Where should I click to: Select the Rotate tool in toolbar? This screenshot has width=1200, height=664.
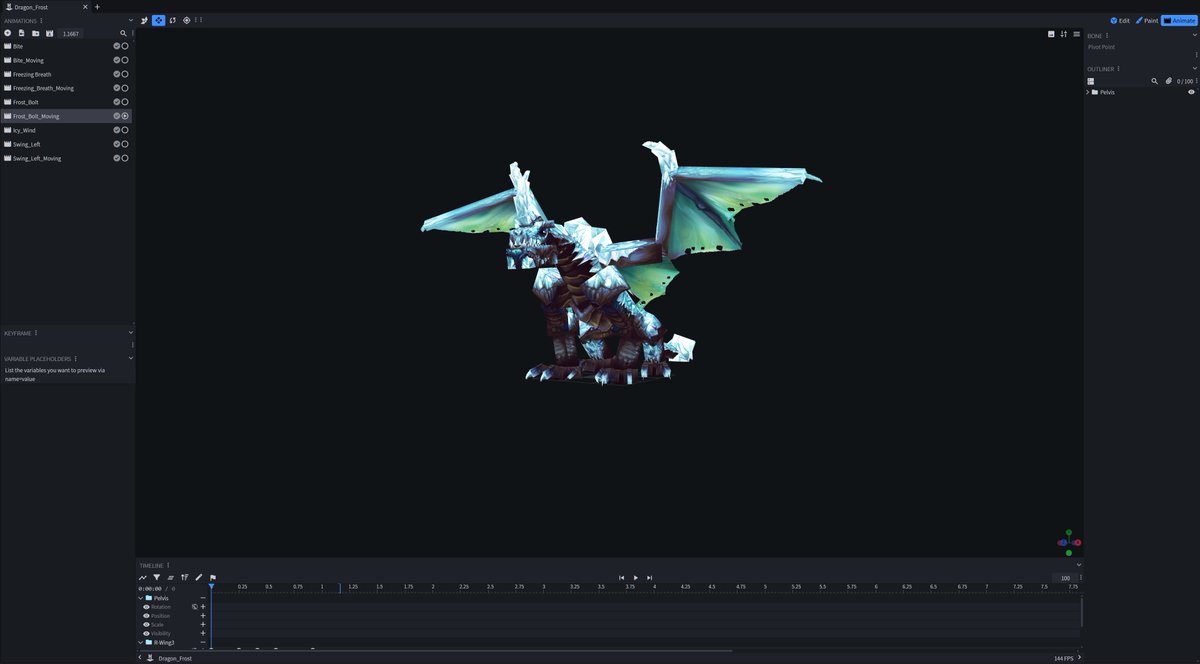coord(172,20)
